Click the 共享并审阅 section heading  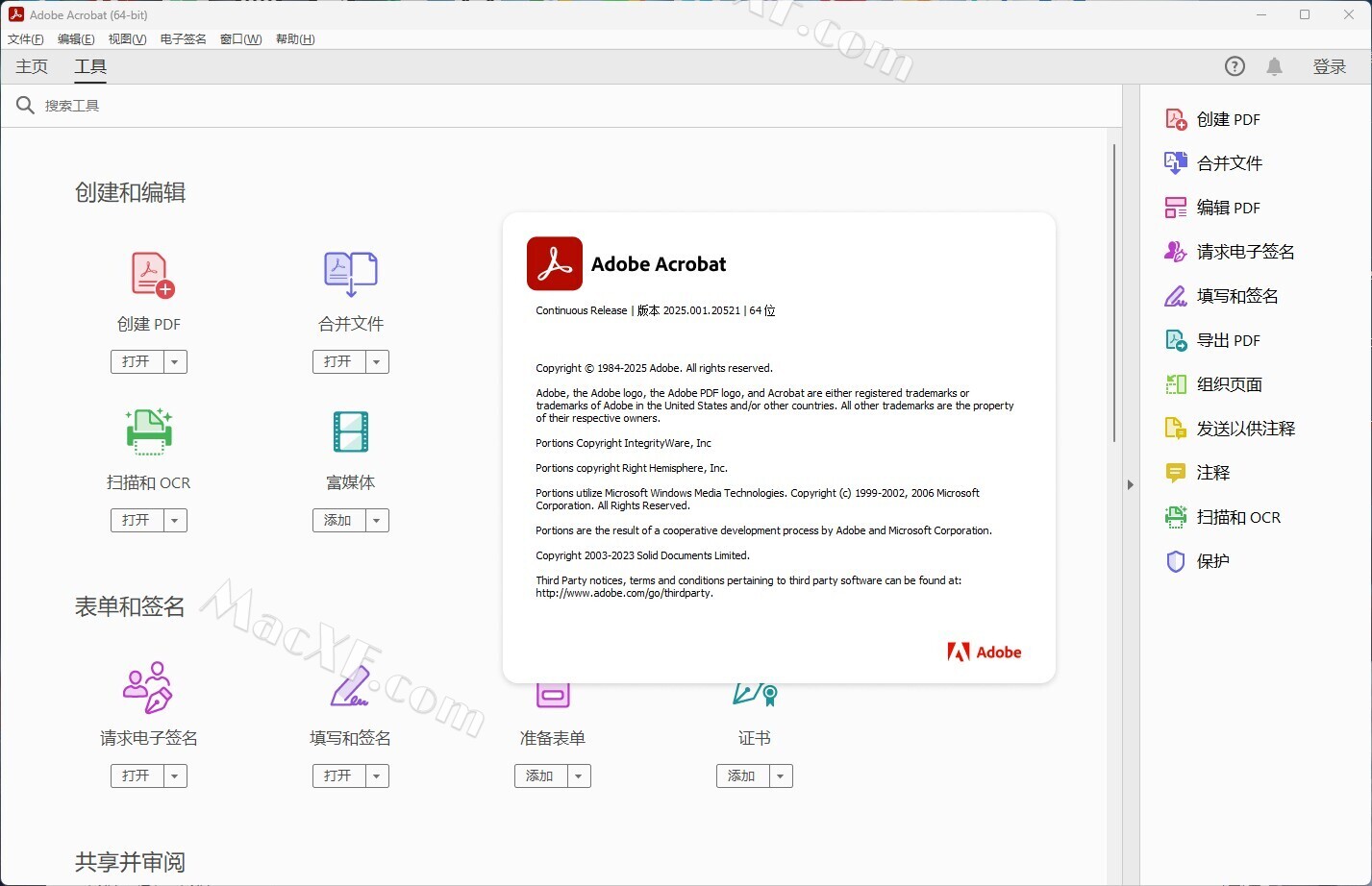[x=130, y=863]
